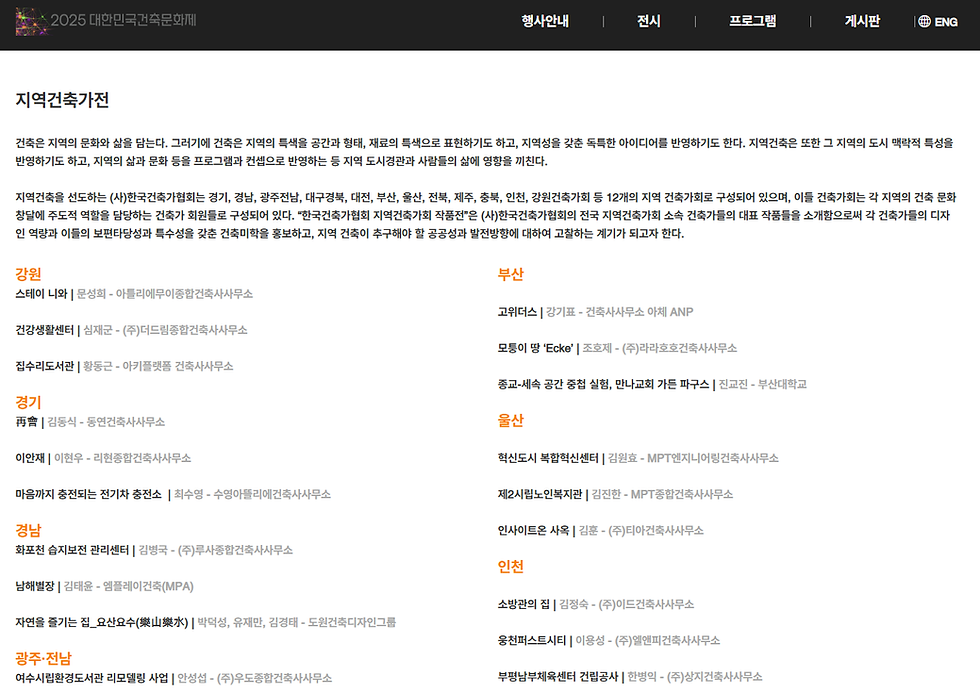
Task: Open the 행사안내 menu
Action: tap(545, 21)
